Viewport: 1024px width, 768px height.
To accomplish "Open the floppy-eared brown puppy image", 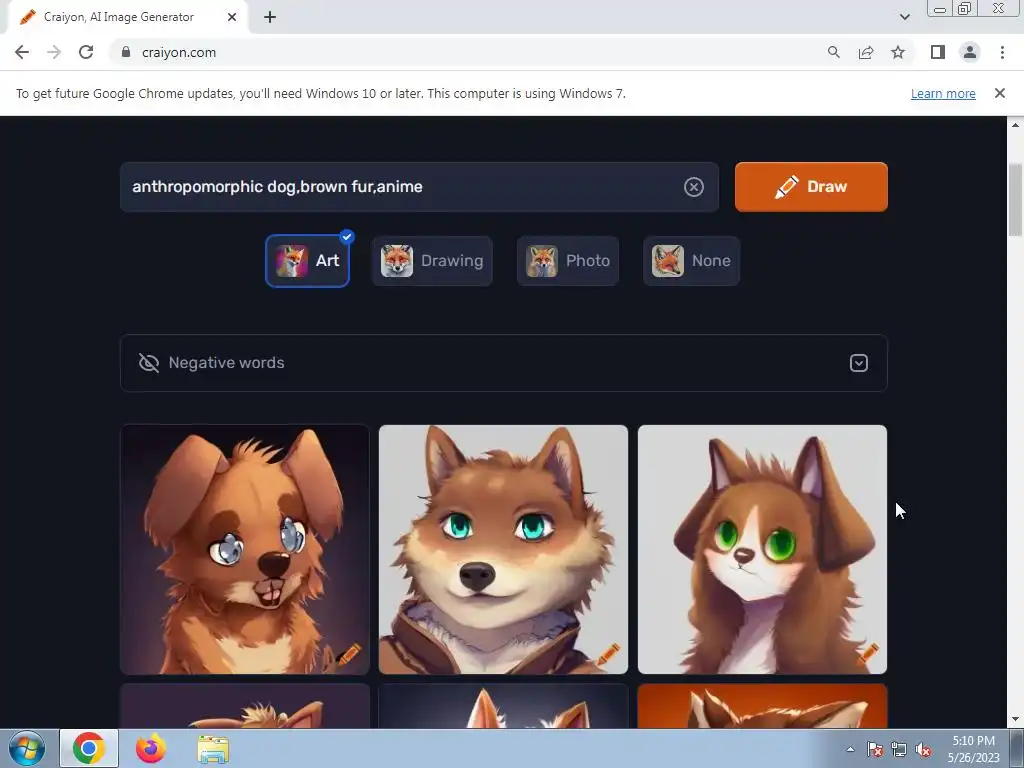I will 245,549.
